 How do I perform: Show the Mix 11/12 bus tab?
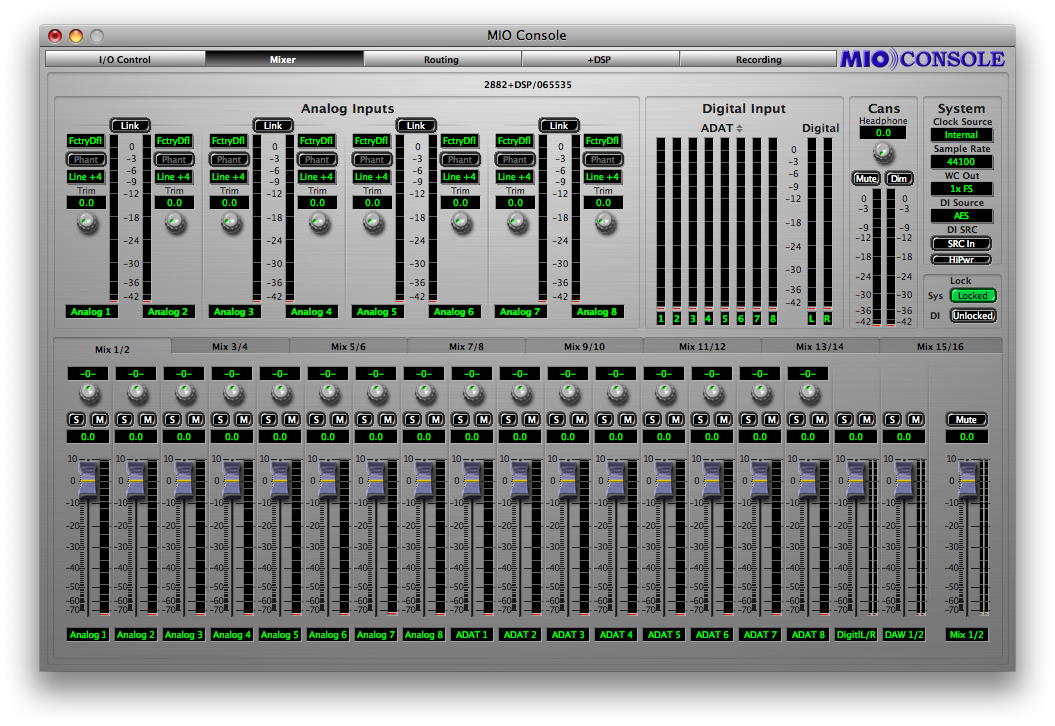702,347
